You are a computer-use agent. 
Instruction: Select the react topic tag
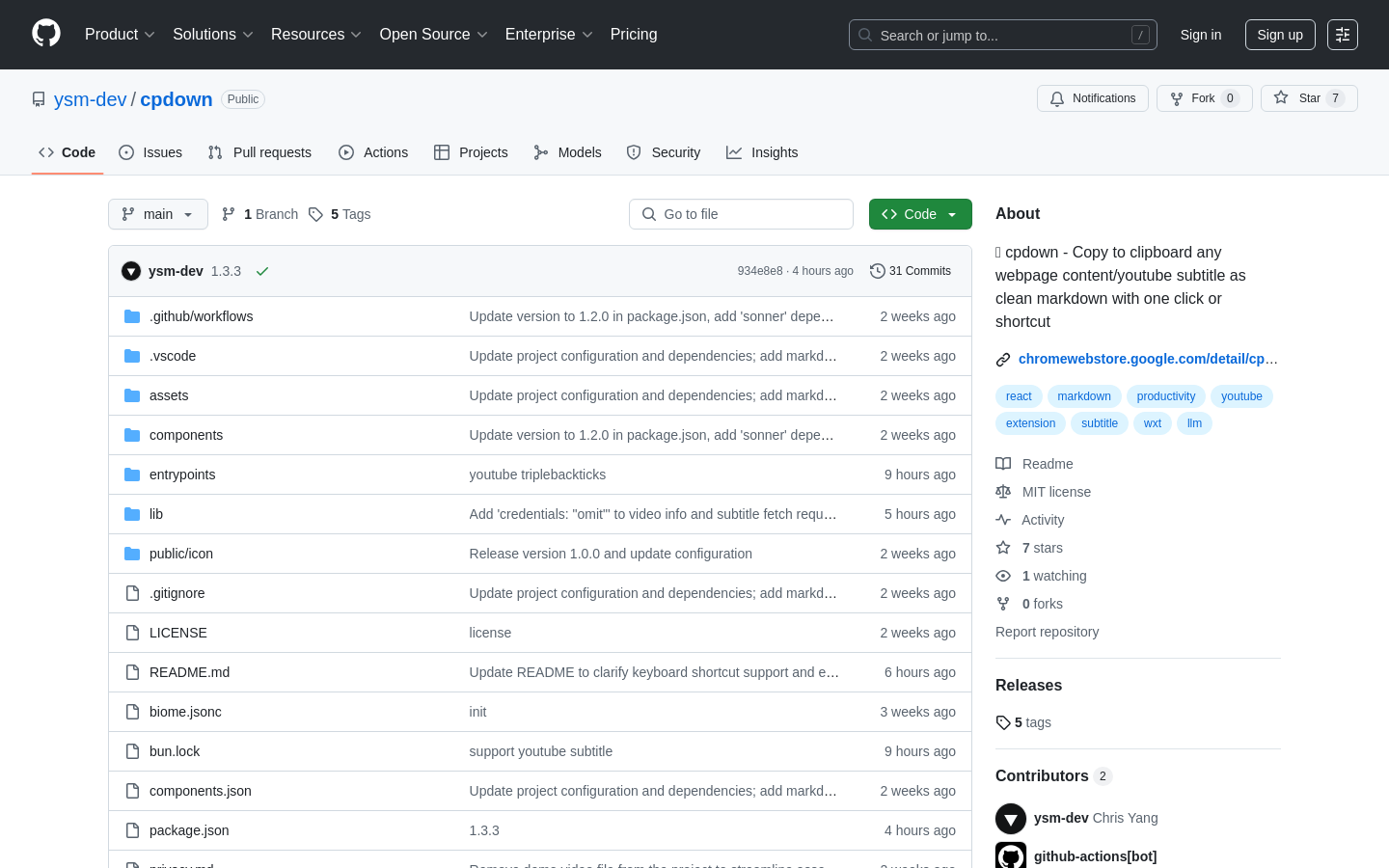coord(1019,396)
